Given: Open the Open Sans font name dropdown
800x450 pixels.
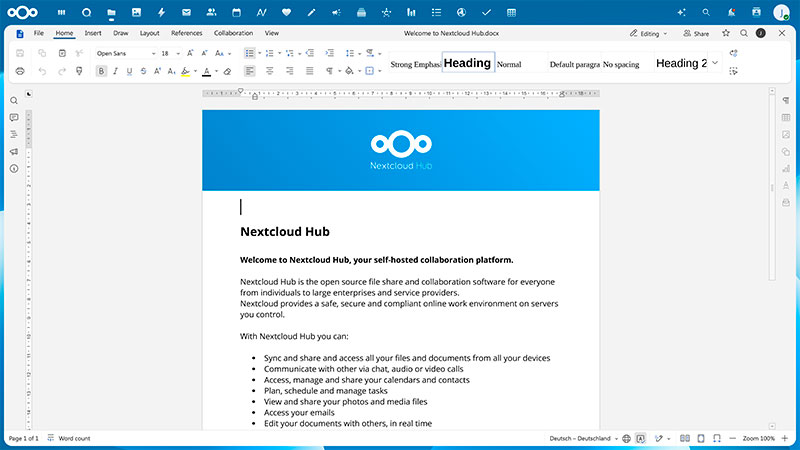Looking at the screenshot, I should [x=124, y=53].
